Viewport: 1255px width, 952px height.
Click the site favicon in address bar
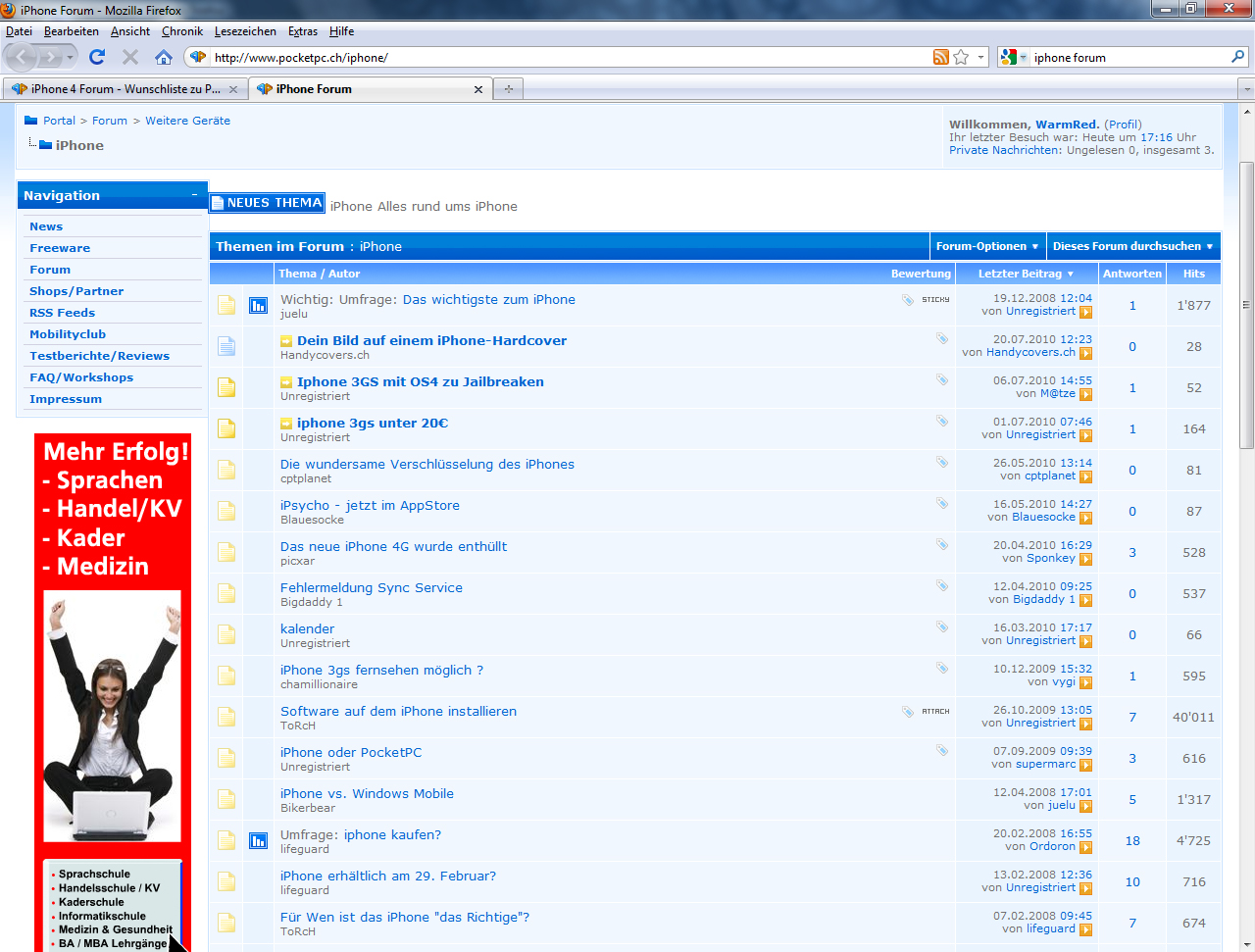(198, 57)
